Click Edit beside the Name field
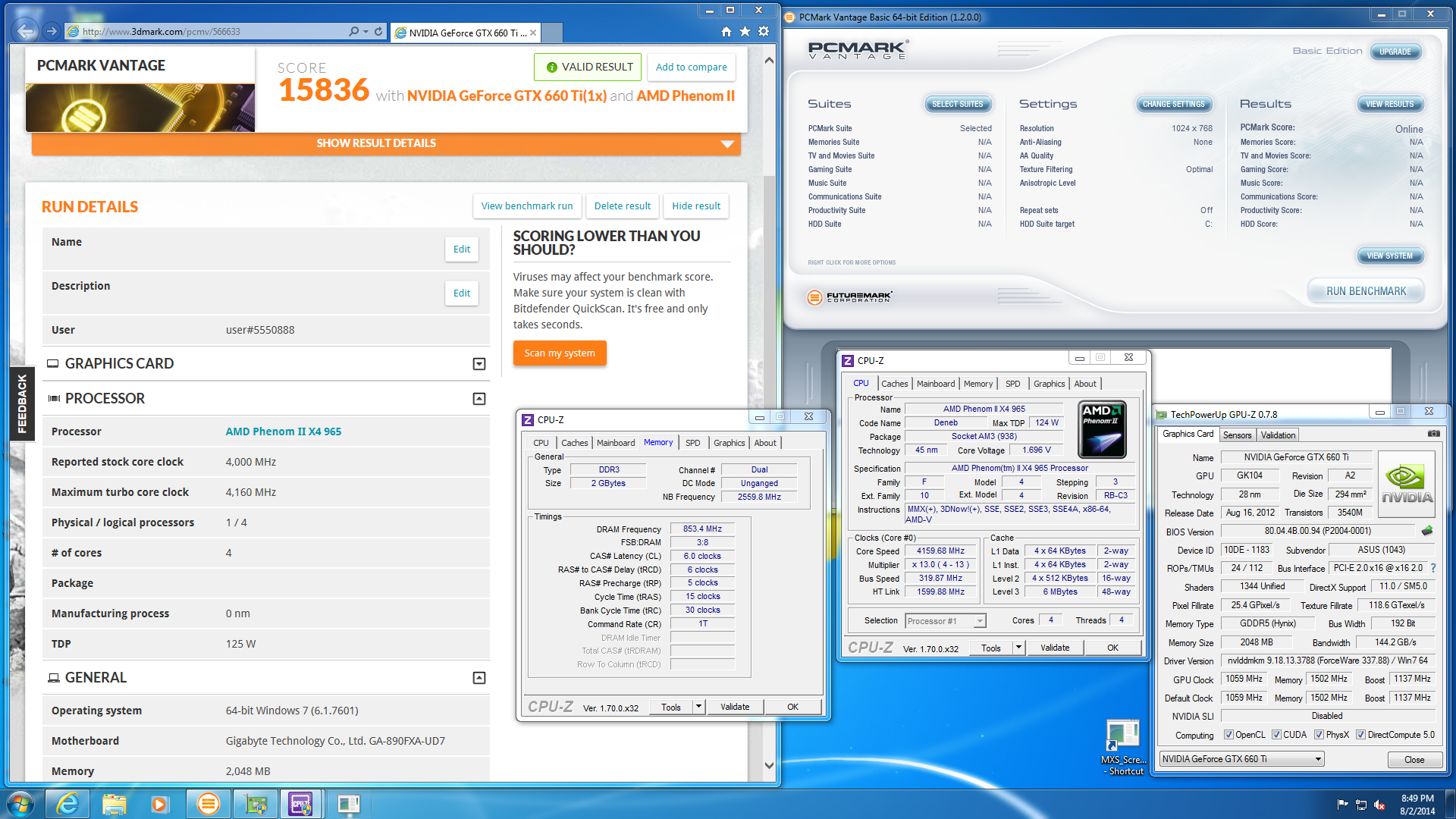This screenshot has width=1456, height=819. coord(462,249)
